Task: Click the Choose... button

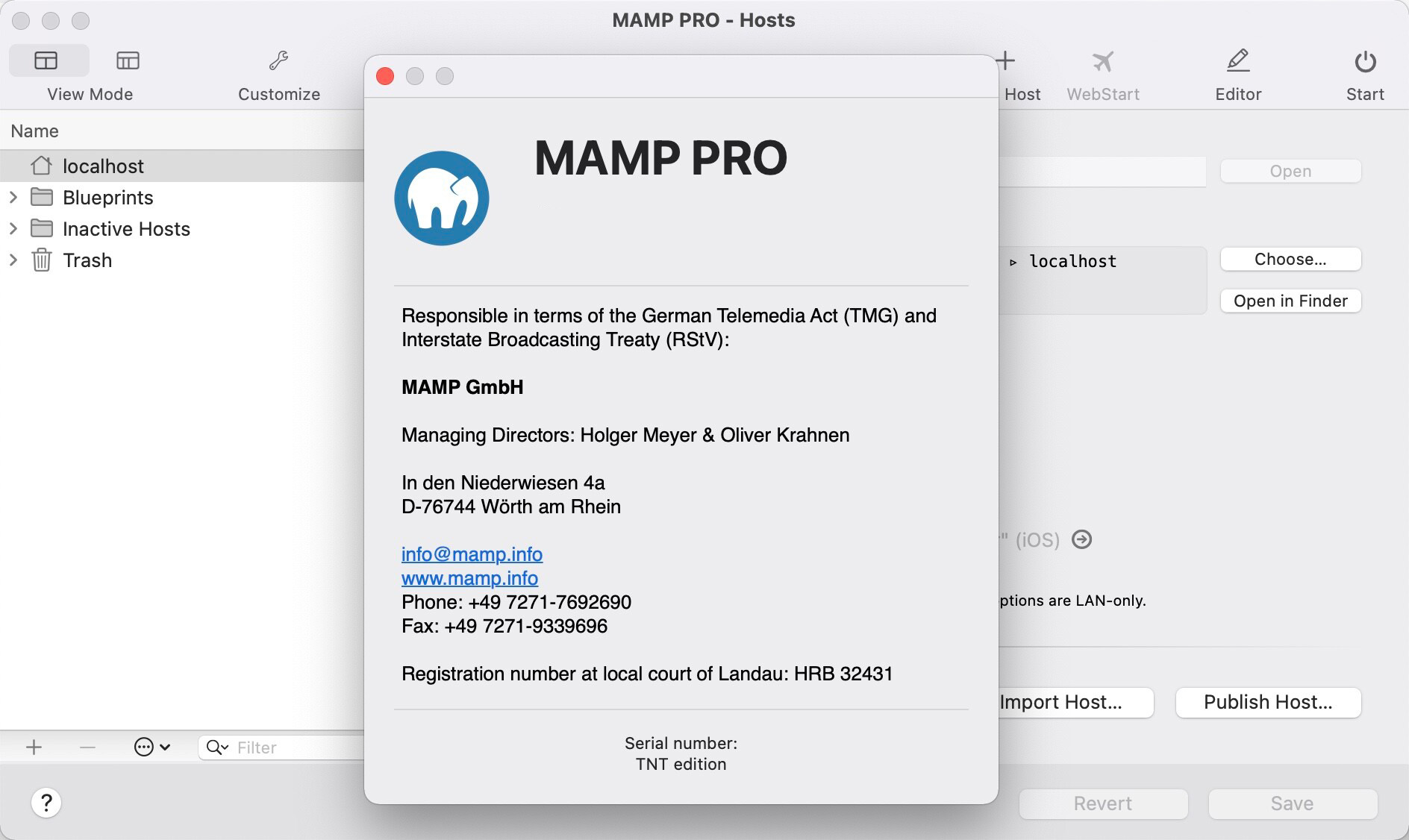Action: pos(1290,259)
